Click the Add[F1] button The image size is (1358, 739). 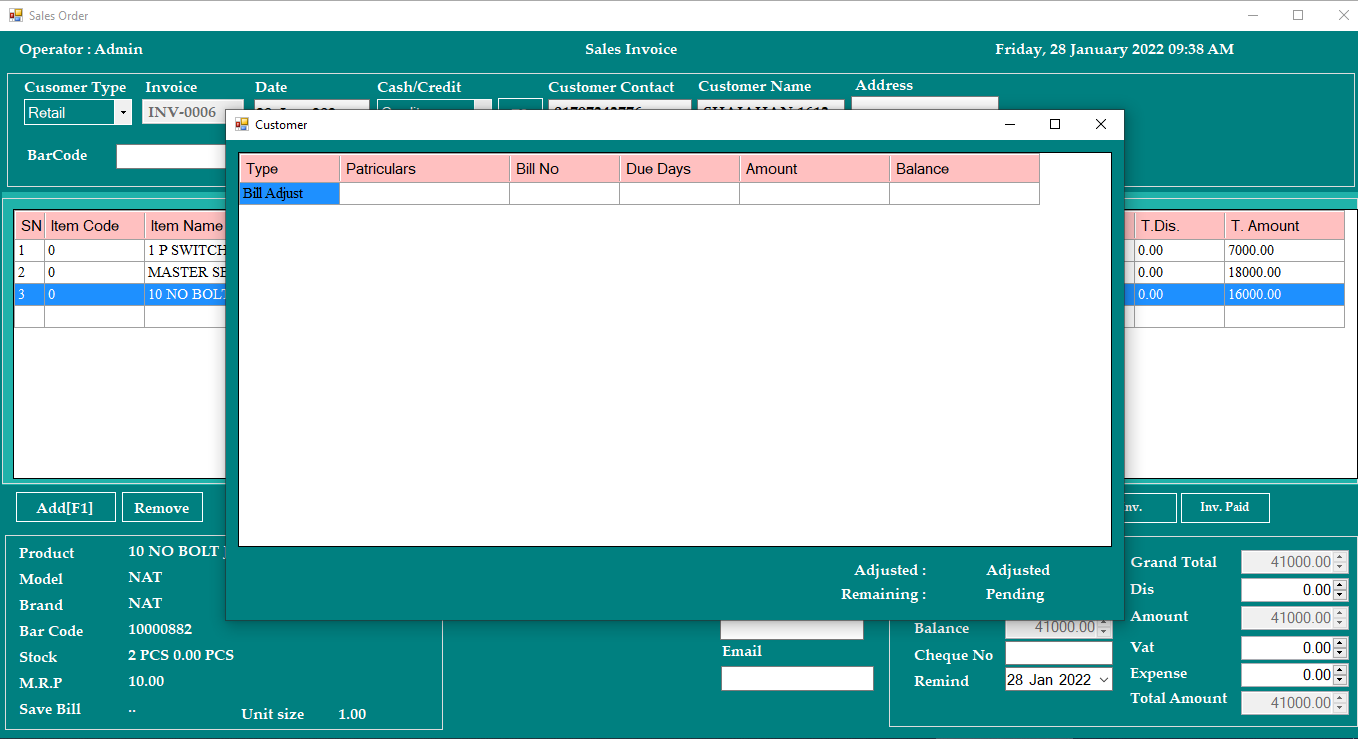pos(64,507)
